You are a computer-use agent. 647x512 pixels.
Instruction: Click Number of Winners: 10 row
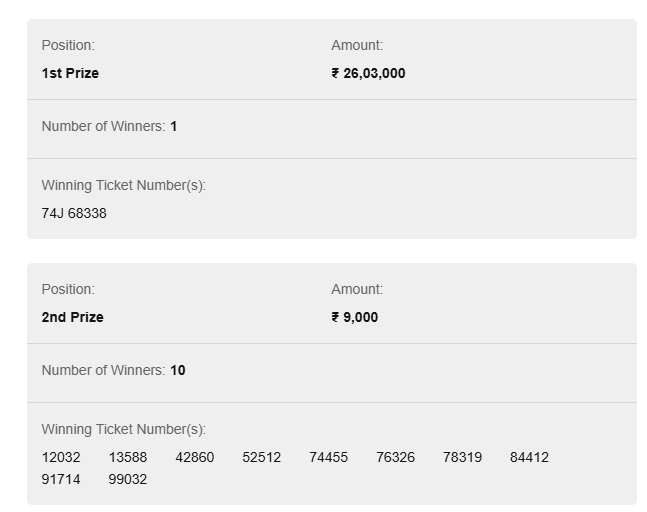[x=332, y=373]
